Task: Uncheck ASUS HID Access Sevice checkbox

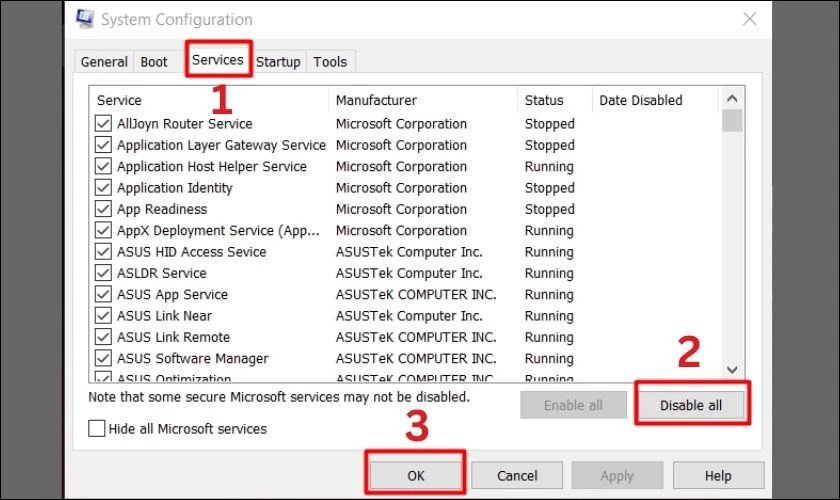Action: (103, 252)
